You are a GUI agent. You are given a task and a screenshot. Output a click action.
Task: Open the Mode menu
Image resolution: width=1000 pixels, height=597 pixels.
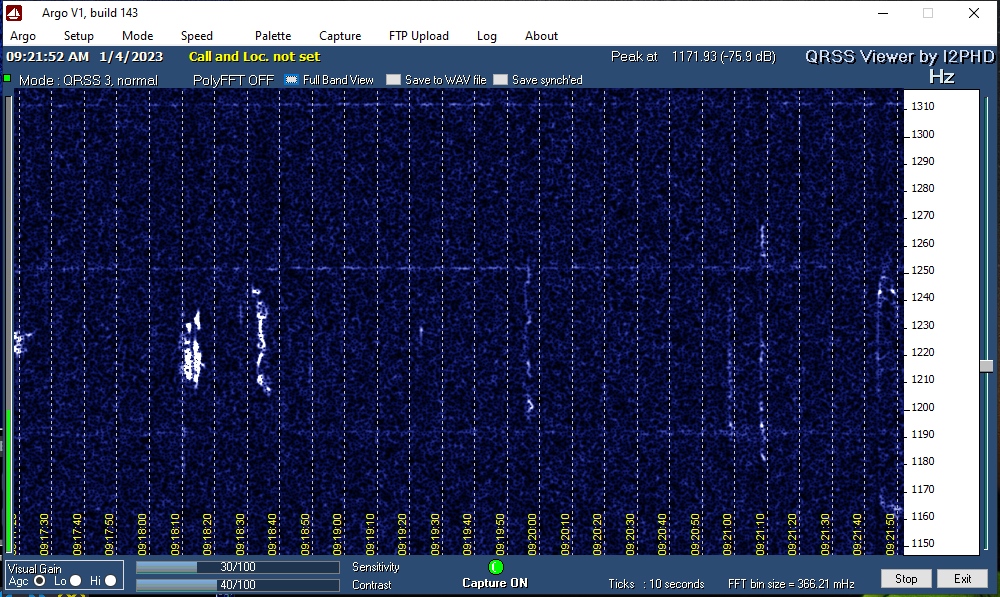138,36
